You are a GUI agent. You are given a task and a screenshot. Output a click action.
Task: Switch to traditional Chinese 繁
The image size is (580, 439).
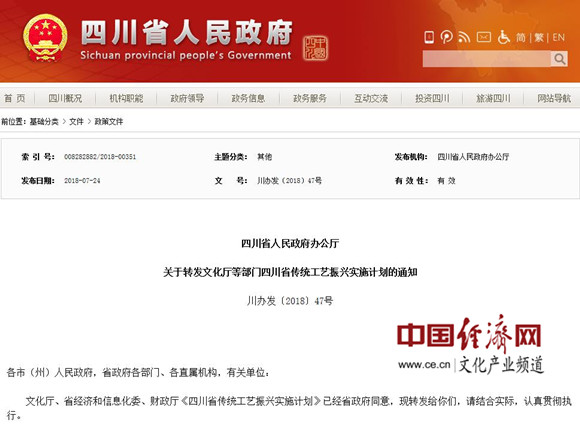point(539,37)
